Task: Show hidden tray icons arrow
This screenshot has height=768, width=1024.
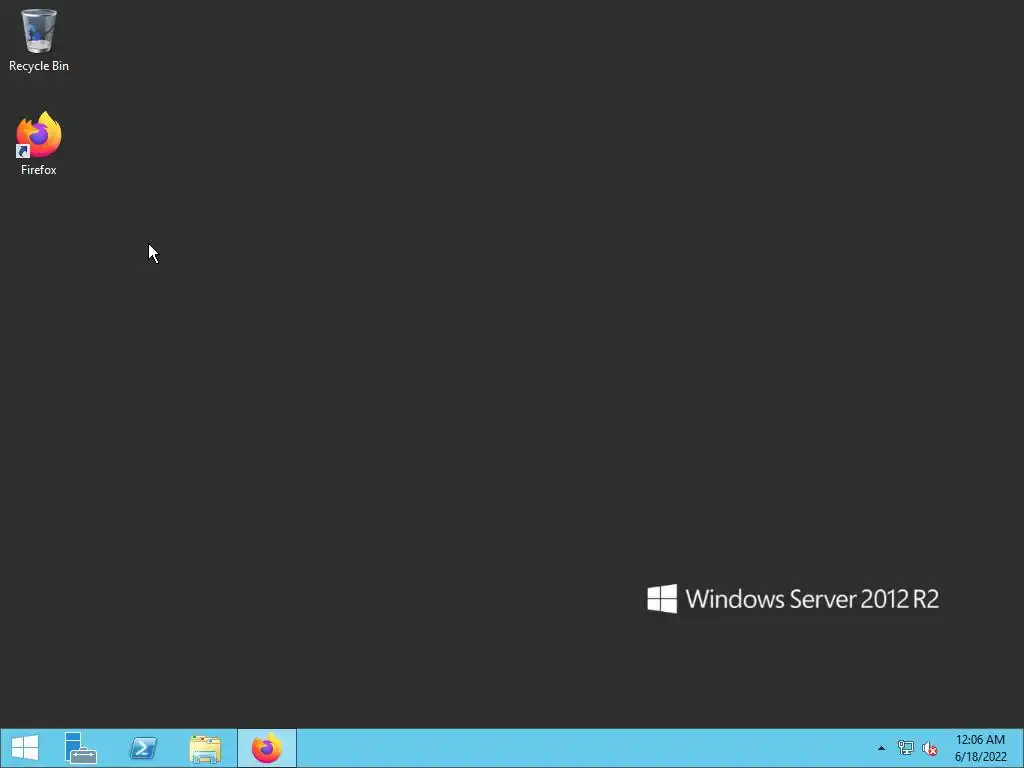Action: [x=881, y=748]
